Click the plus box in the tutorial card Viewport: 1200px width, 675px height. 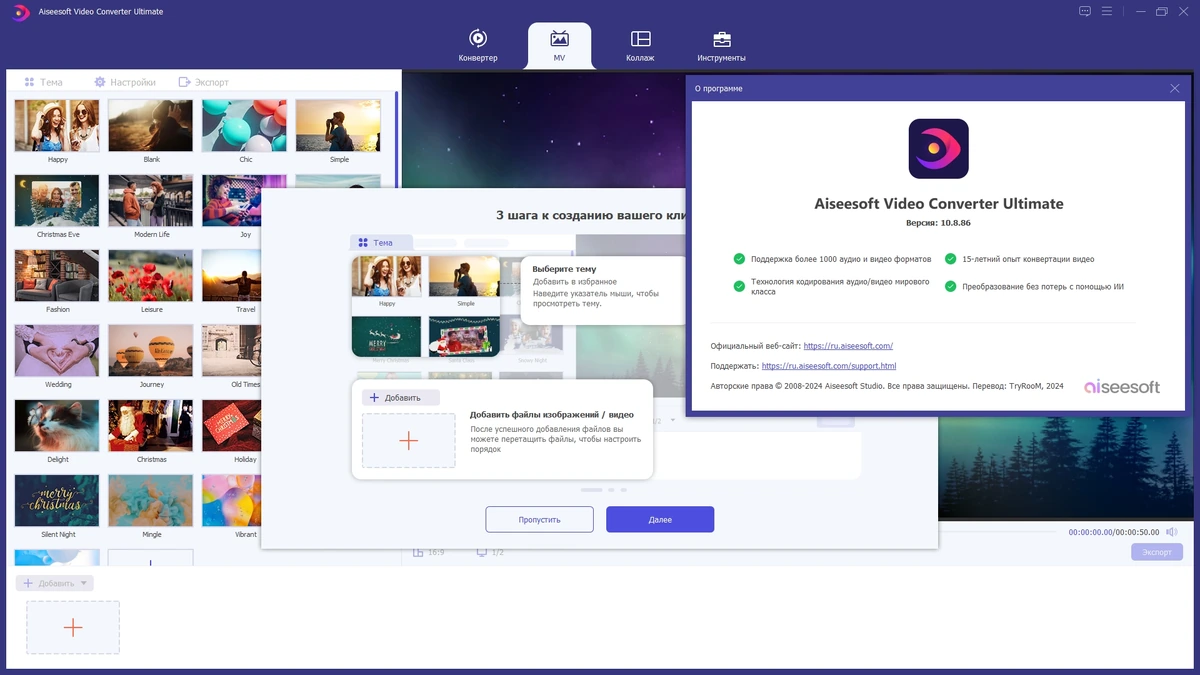point(408,441)
